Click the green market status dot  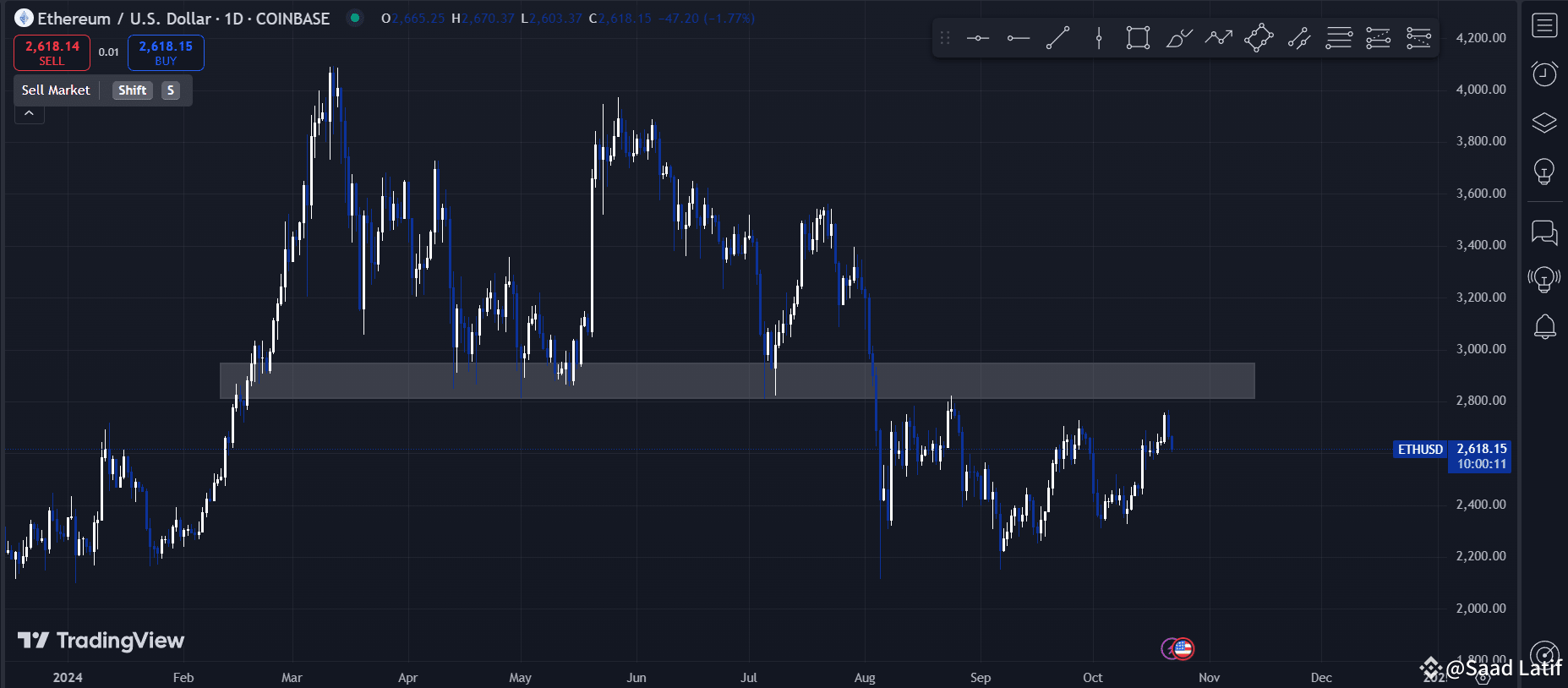point(355,17)
